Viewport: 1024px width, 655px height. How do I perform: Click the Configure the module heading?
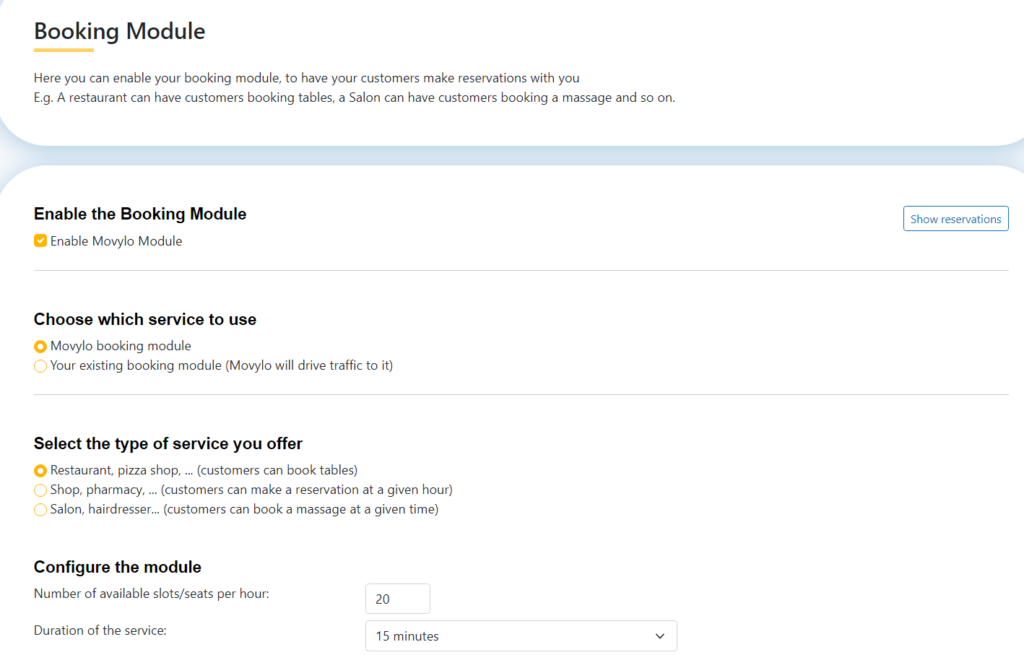pyautogui.click(x=118, y=567)
